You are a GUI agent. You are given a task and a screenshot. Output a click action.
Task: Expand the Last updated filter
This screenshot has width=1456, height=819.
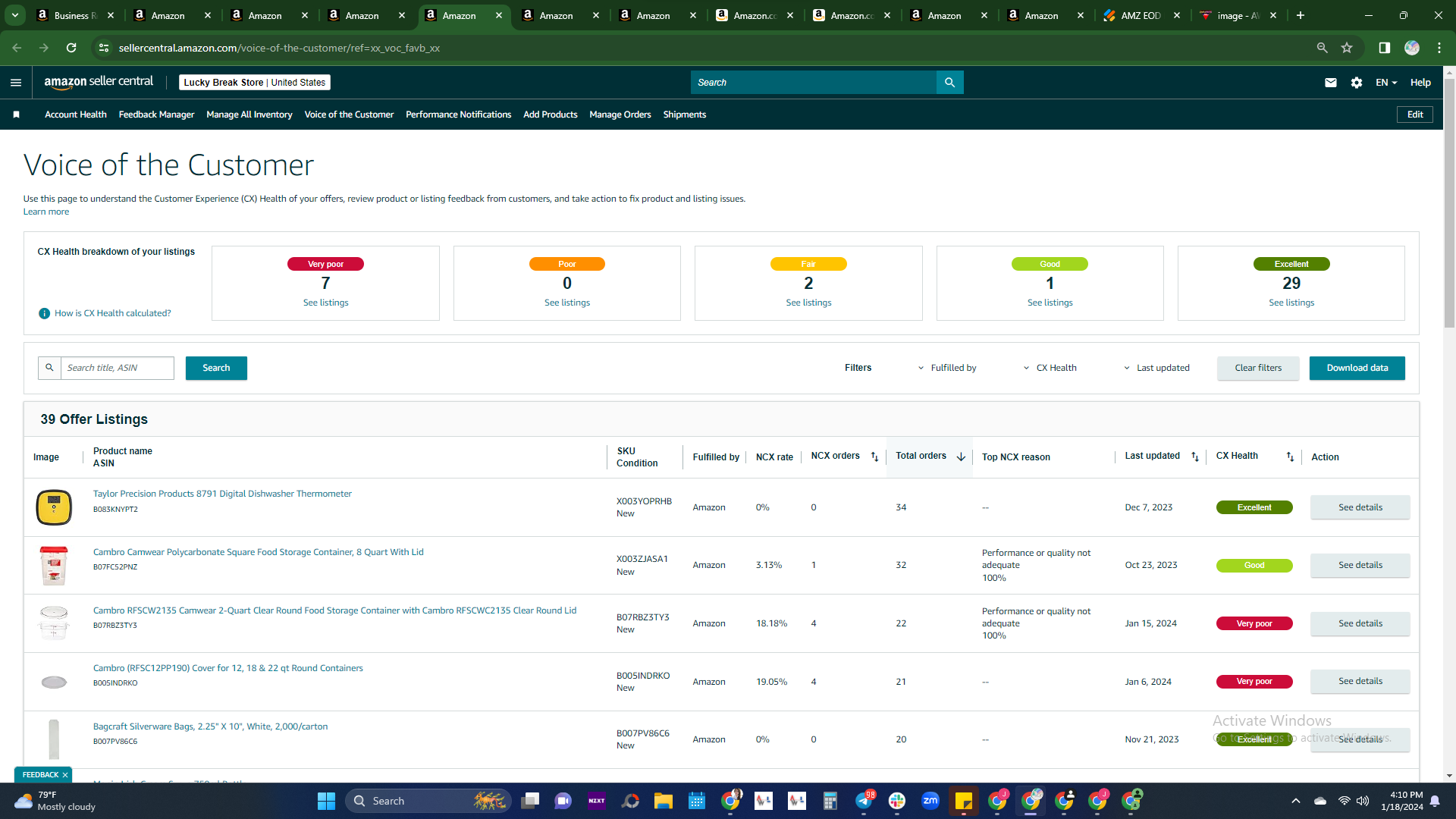pos(1156,368)
